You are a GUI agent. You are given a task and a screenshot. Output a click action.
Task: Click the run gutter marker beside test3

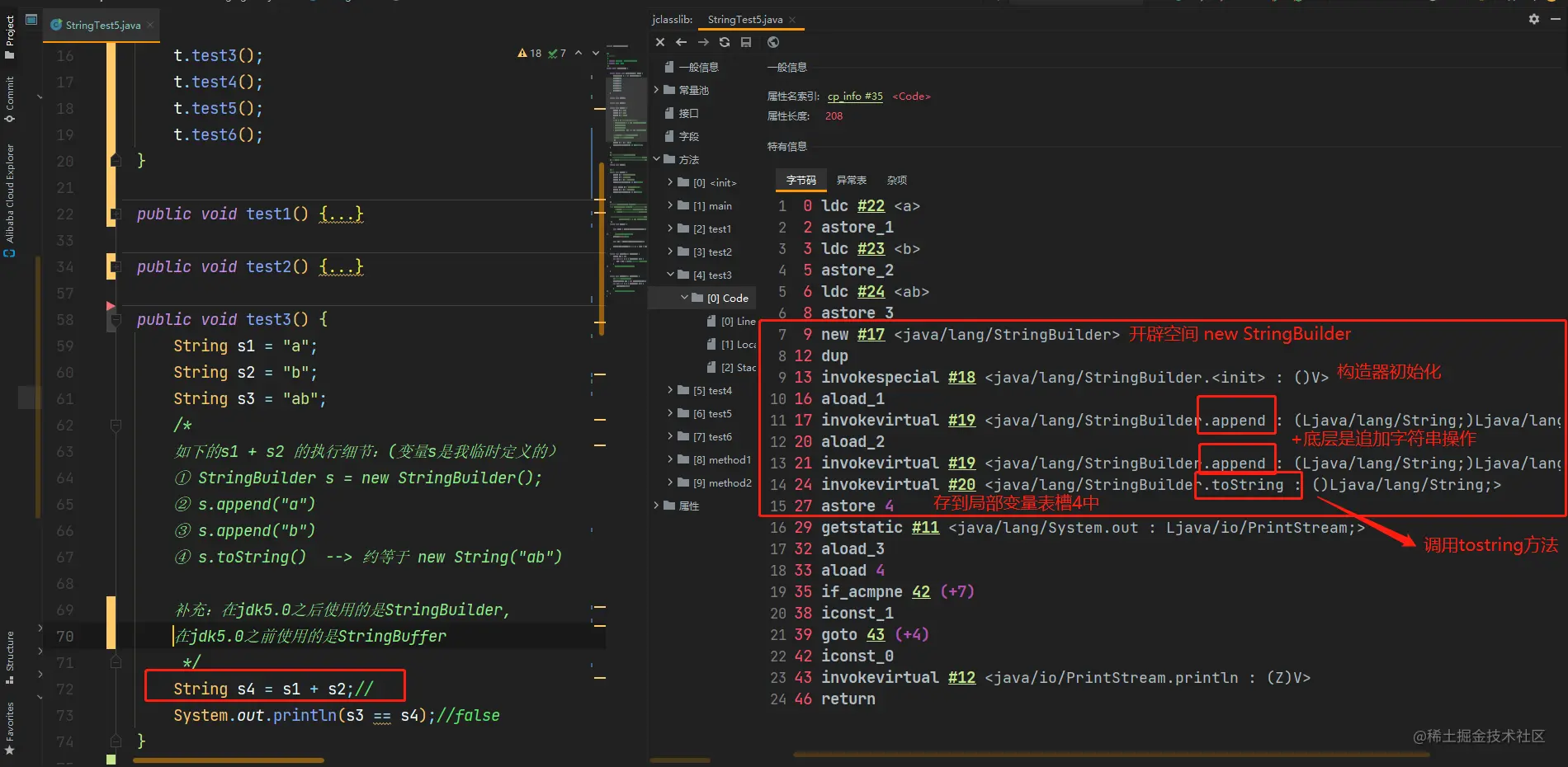pyautogui.click(x=111, y=306)
